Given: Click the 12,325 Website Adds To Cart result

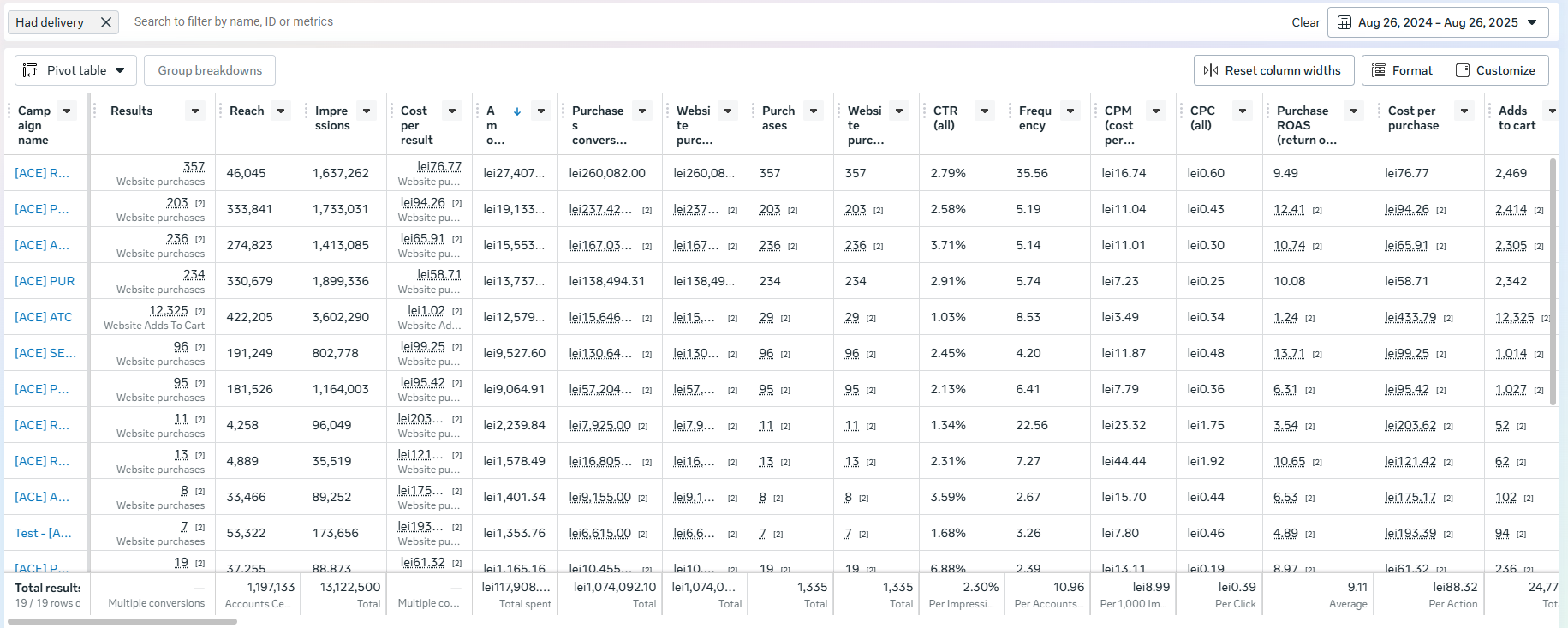Looking at the screenshot, I should pos(169,310).
